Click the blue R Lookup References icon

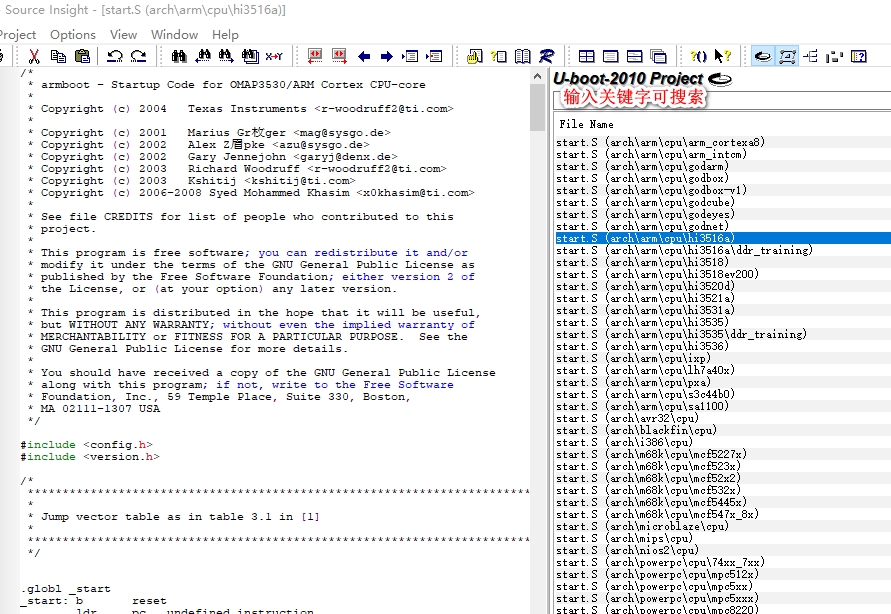[x=547, y=57]
